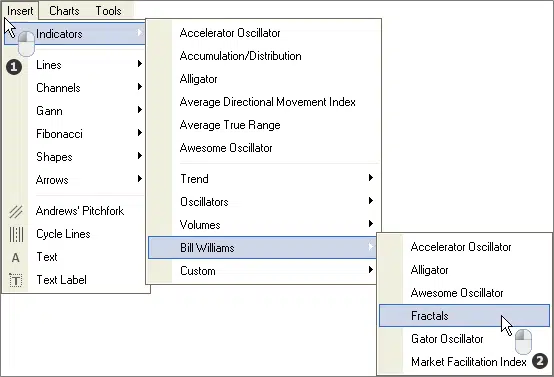Open the Tools menu
The image size is (554, 377).
(x=108, y=11)
